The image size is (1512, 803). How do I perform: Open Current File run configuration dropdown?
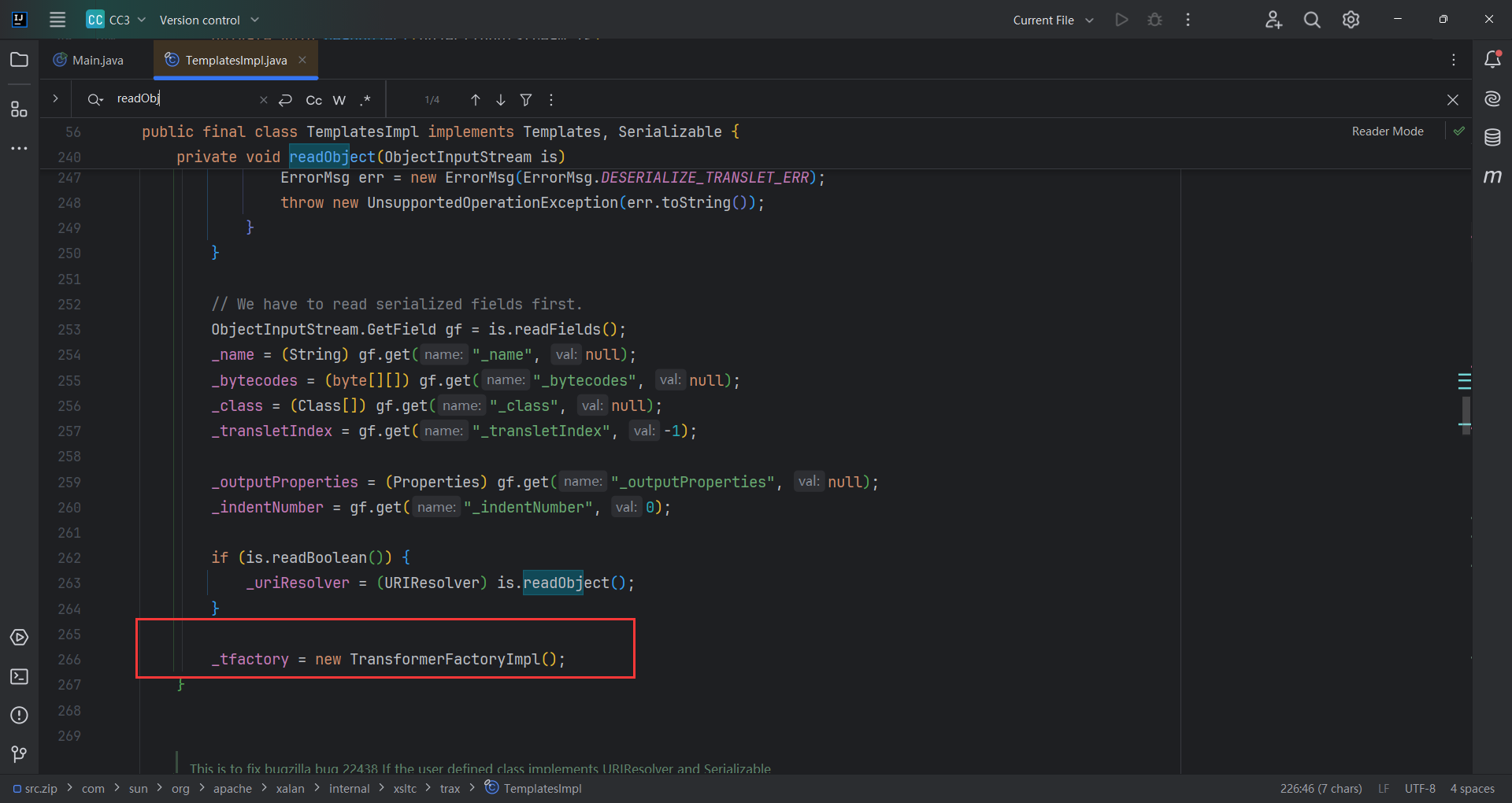pos(1053,20)
